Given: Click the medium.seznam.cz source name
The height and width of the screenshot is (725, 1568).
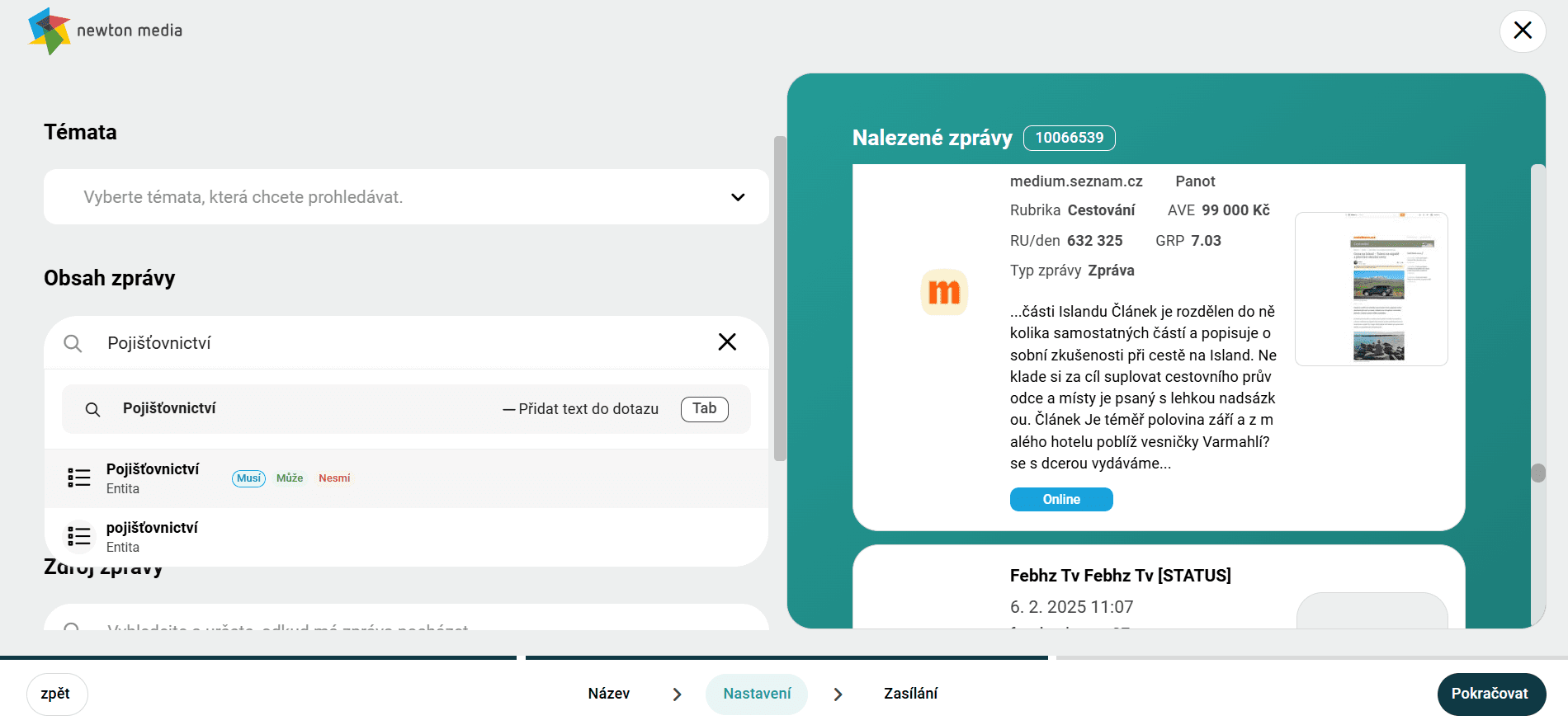Looking at the screenshot, I should point(1076,181).
